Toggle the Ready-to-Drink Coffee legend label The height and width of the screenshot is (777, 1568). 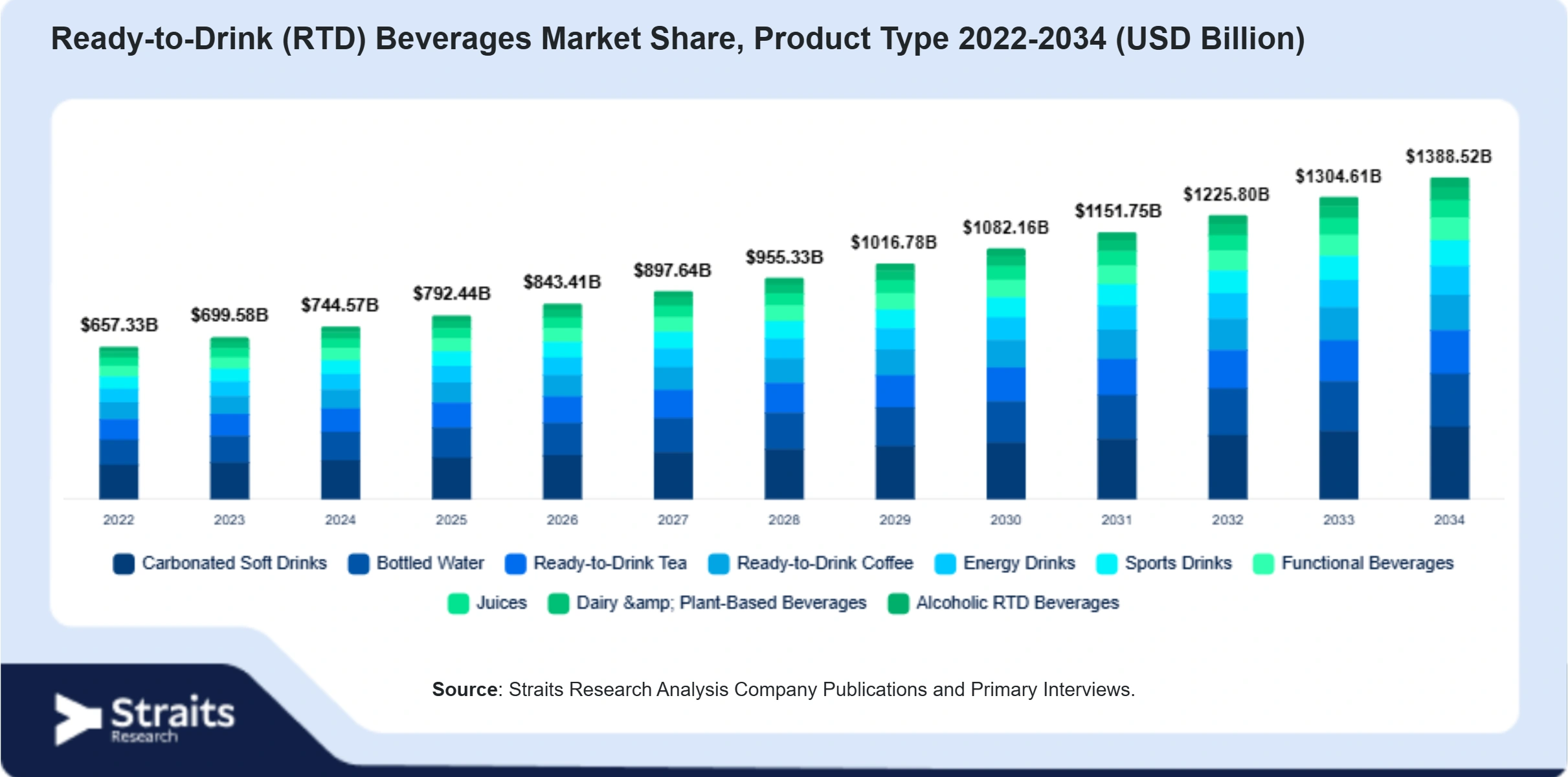[x=825, y=563]
